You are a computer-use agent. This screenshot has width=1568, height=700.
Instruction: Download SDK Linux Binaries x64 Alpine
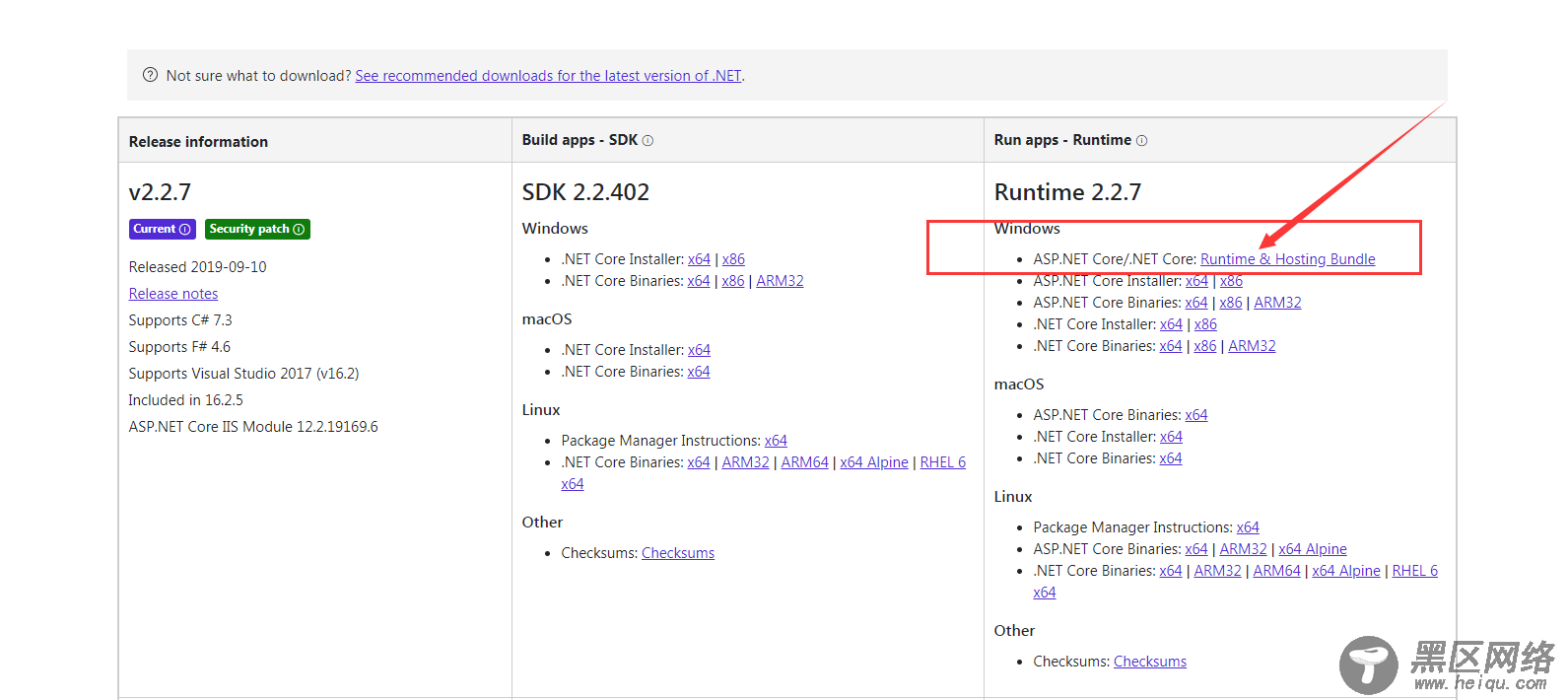click(x=874, y=462)
